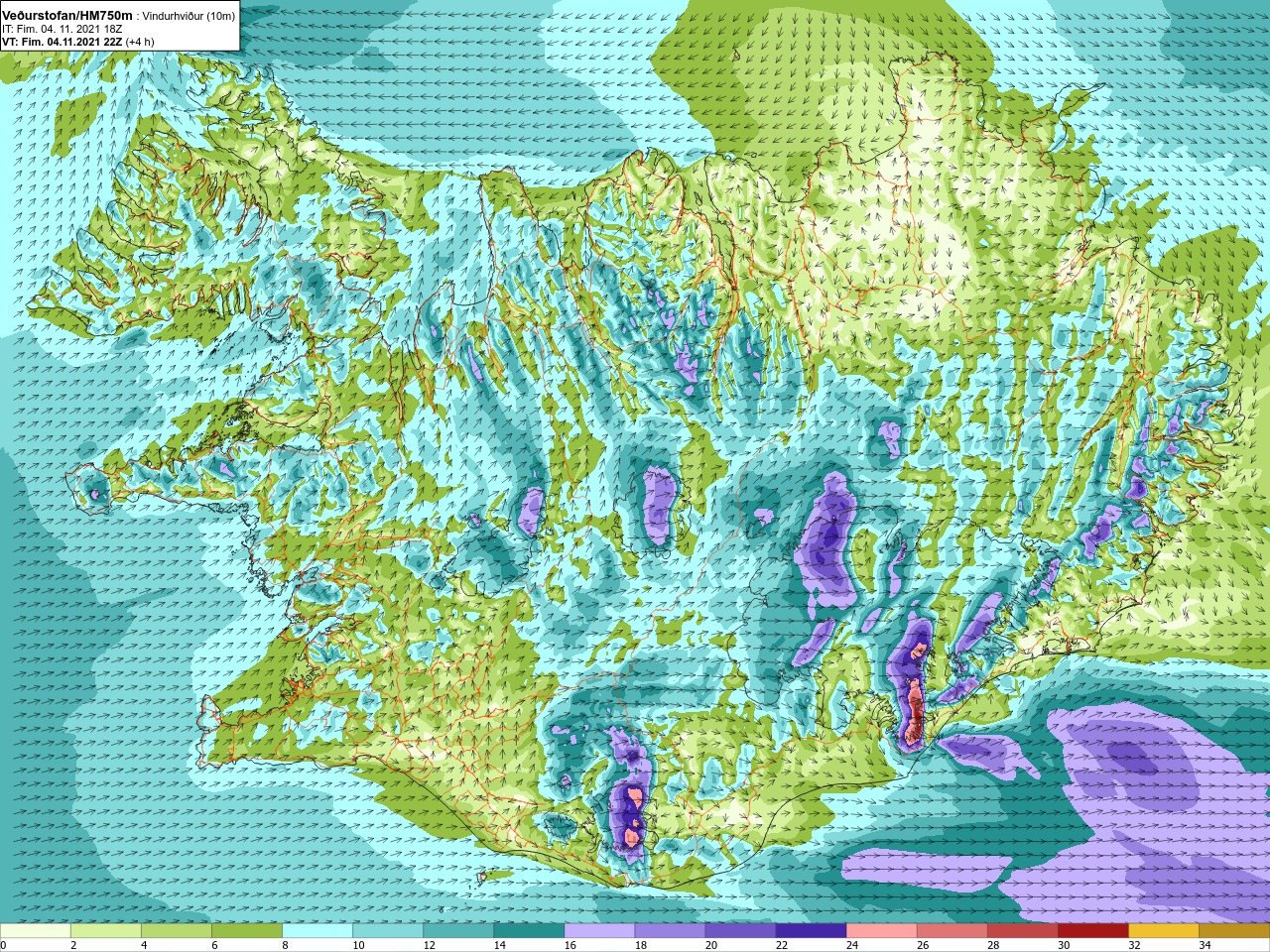Click the violet 20–22 legend swatch
The image size is (1270, 952).
740,931
